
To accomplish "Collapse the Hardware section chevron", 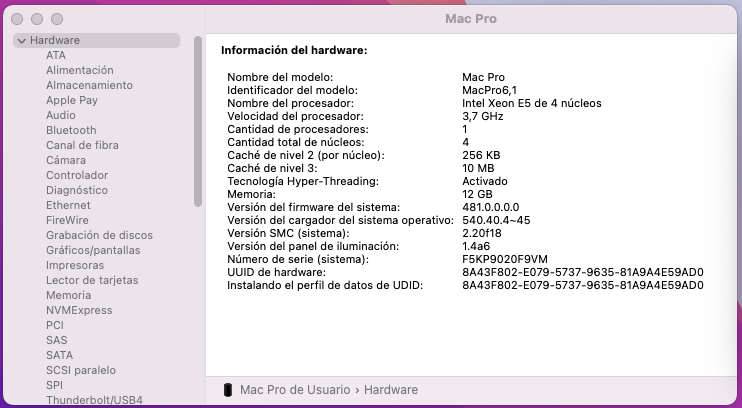I will point(21,41).
